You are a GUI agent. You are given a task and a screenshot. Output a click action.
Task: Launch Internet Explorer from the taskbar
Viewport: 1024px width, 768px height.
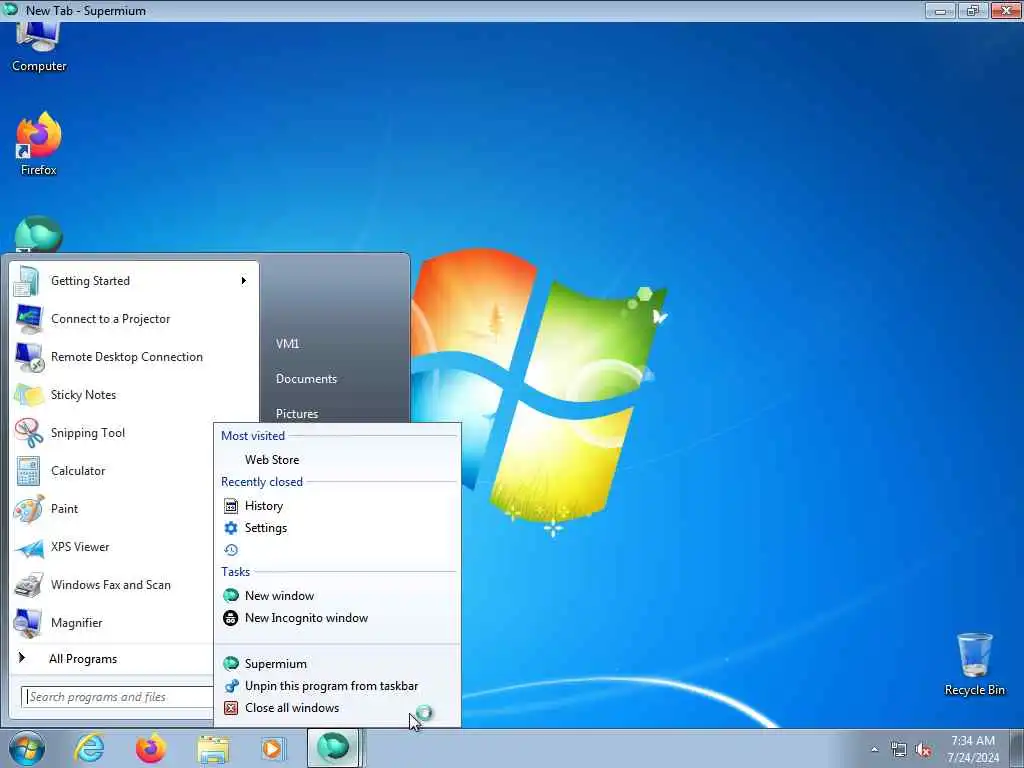89,748
